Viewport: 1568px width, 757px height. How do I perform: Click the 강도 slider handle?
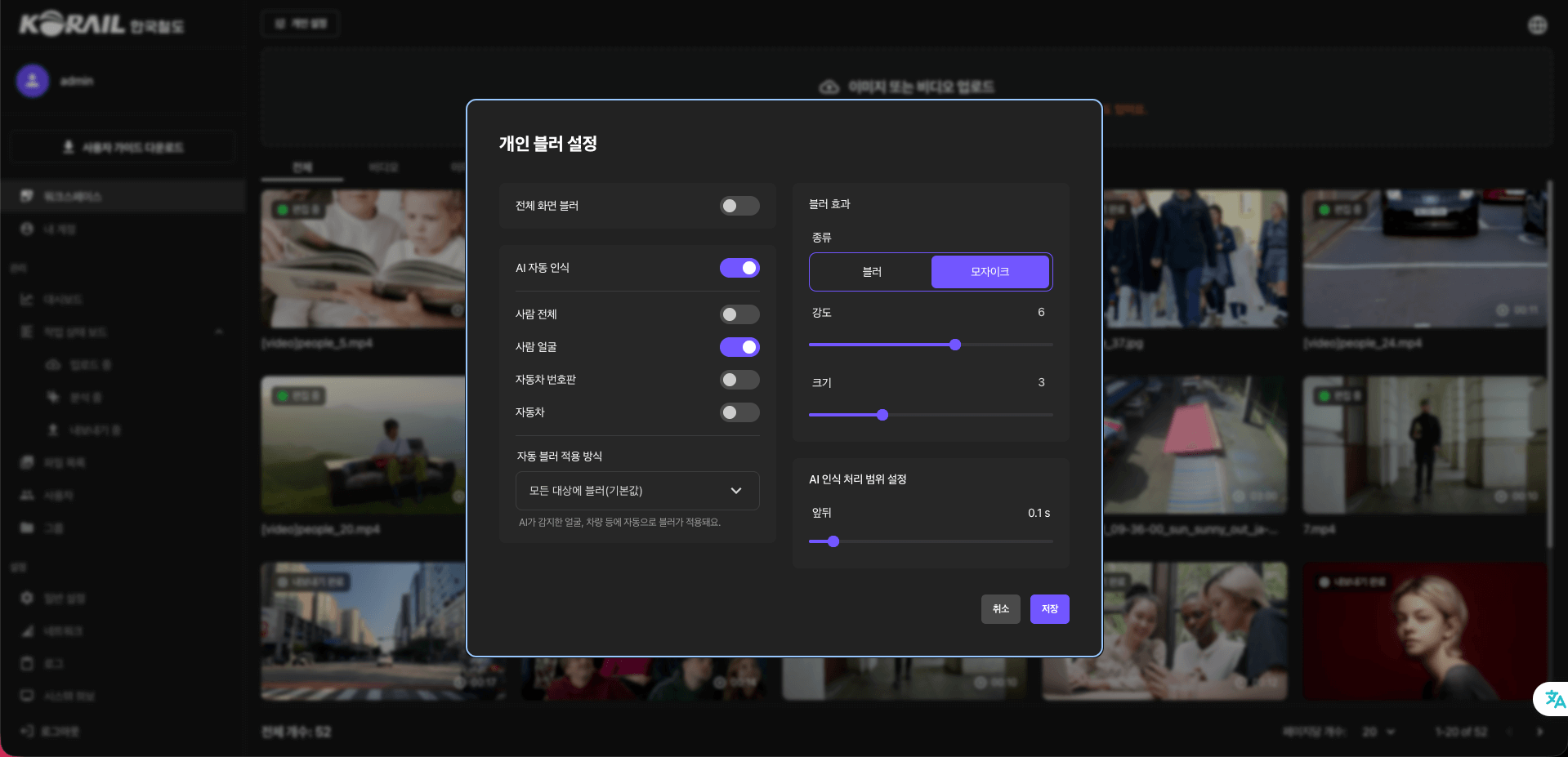pos(955,345)
